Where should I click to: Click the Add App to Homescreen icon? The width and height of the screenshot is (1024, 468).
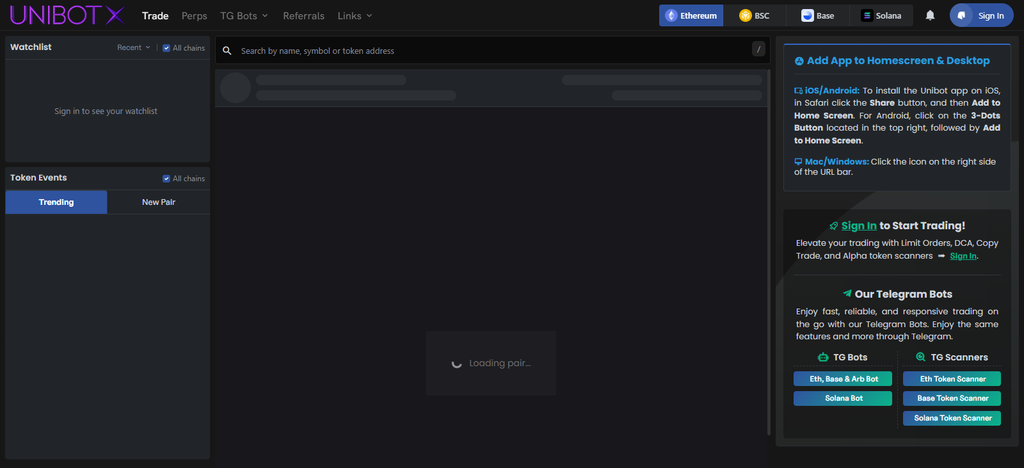[x=799, y=61]
